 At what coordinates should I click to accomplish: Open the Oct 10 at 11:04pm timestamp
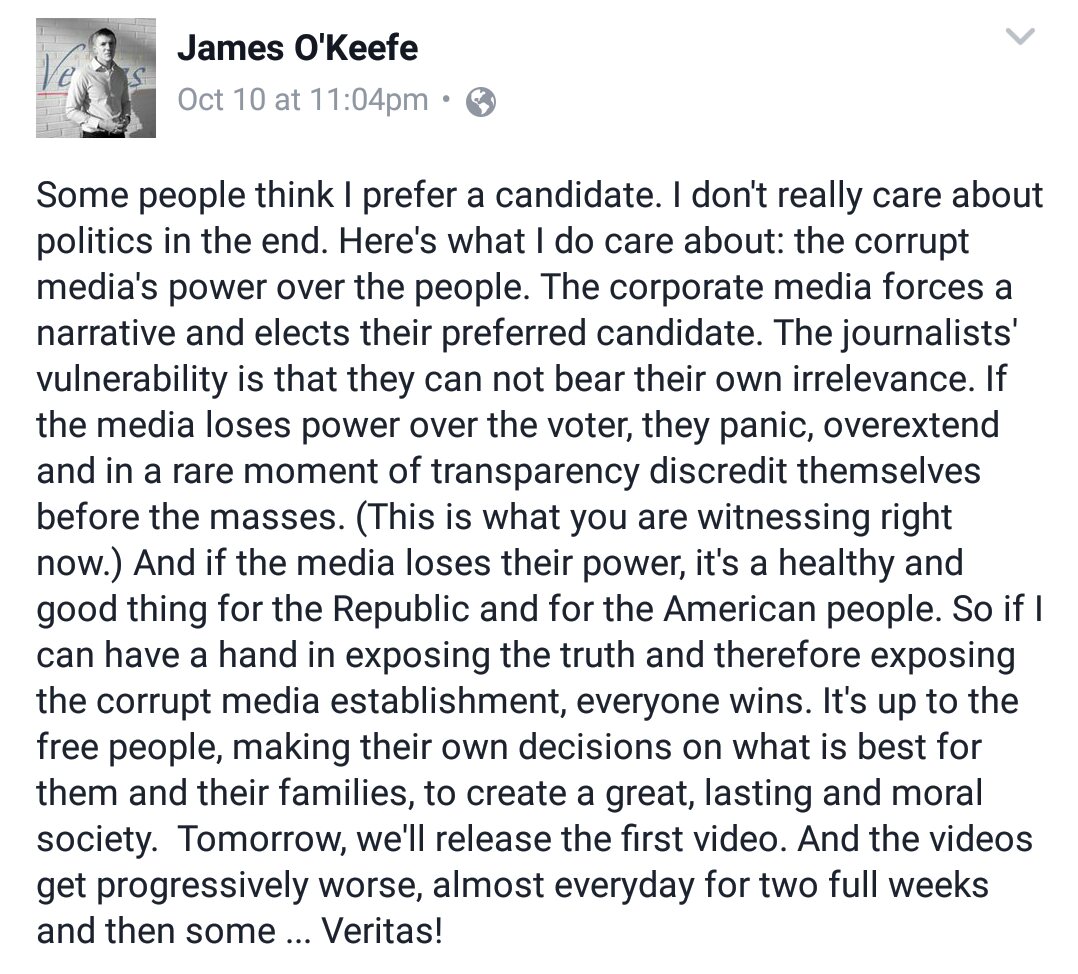point(302,100)
